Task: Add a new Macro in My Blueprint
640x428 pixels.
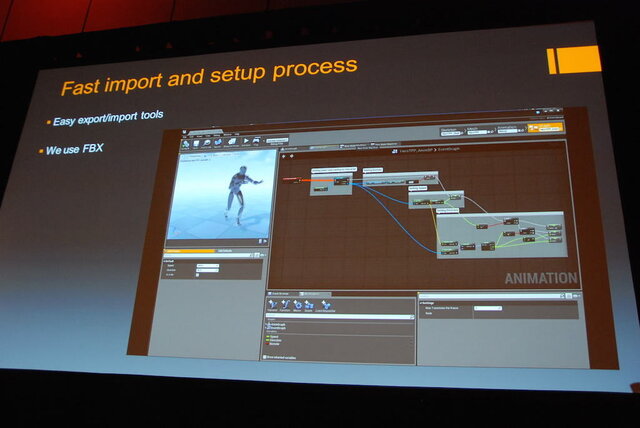Action: pos(297,305)
